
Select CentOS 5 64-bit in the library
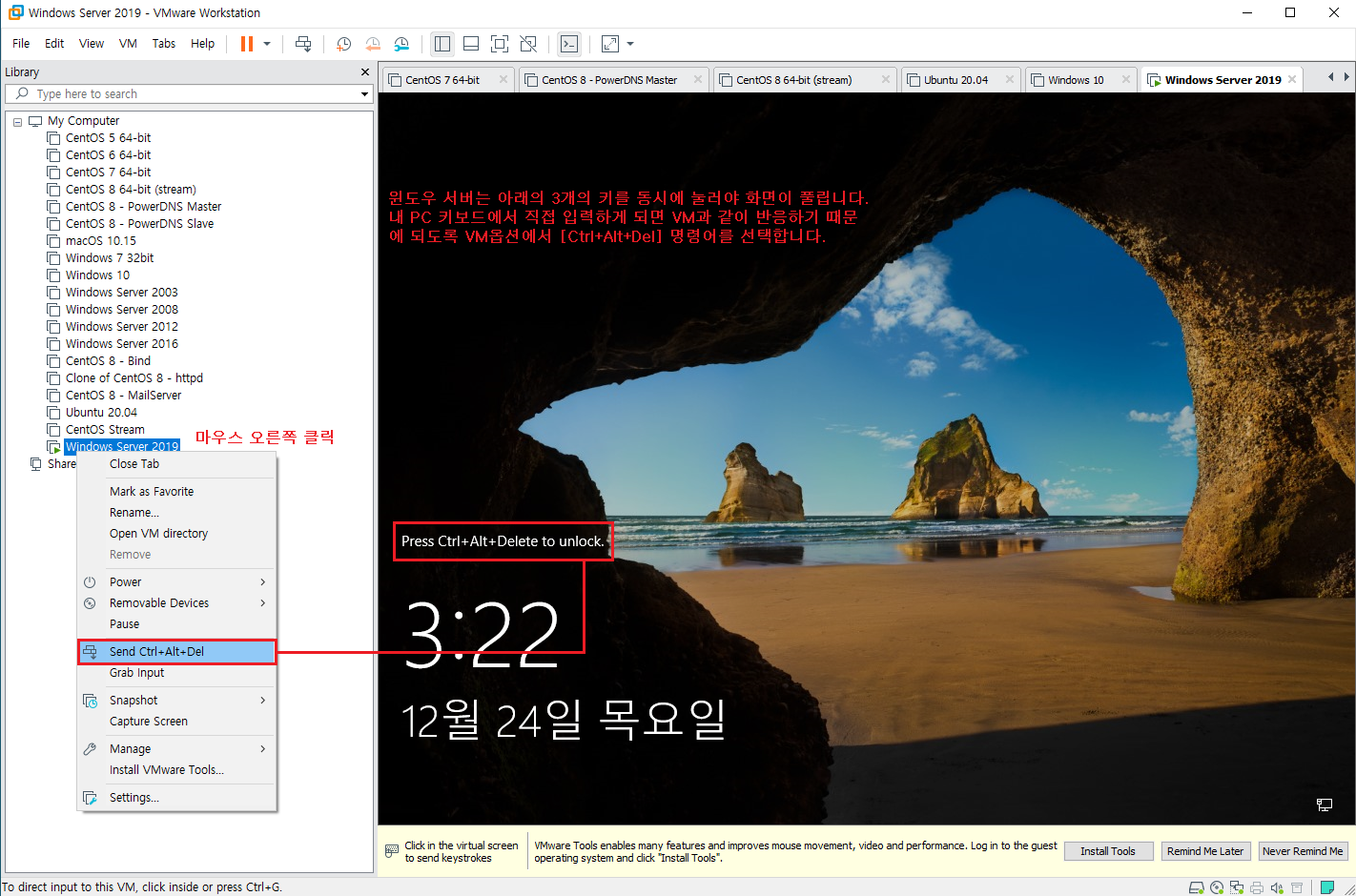(x=108, y=138)
